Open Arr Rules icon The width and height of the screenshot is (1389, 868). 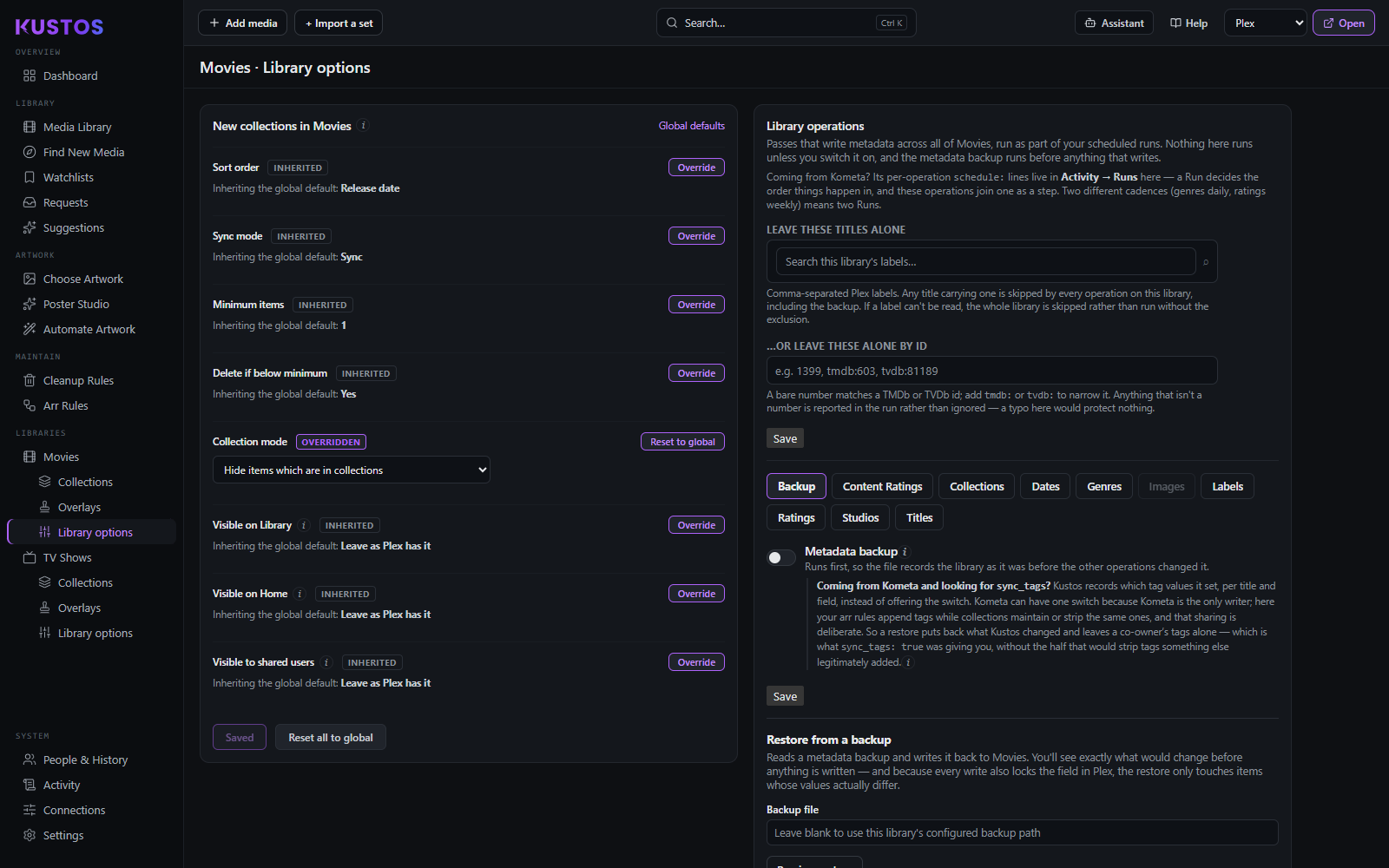30,405
